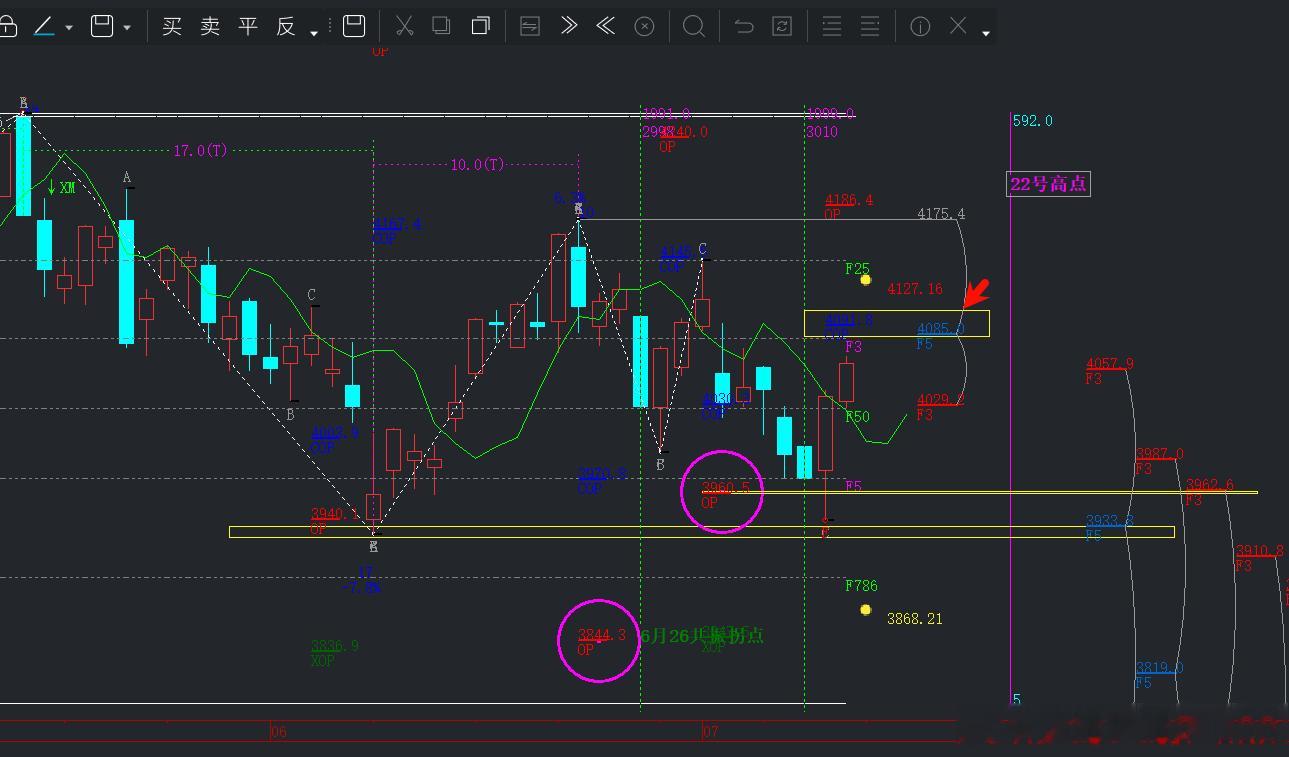Click the undo arrow icon
Screen dimensions: 1289x757
coord(743,26)
